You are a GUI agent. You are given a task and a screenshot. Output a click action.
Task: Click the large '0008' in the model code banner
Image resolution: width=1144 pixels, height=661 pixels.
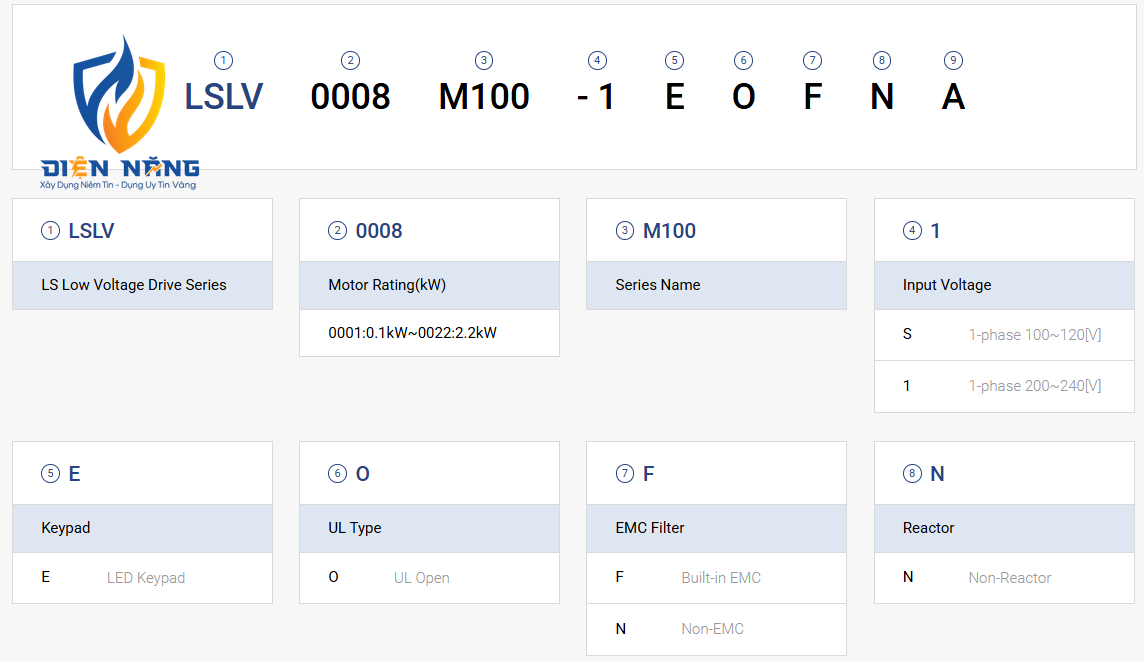(350, 97)
